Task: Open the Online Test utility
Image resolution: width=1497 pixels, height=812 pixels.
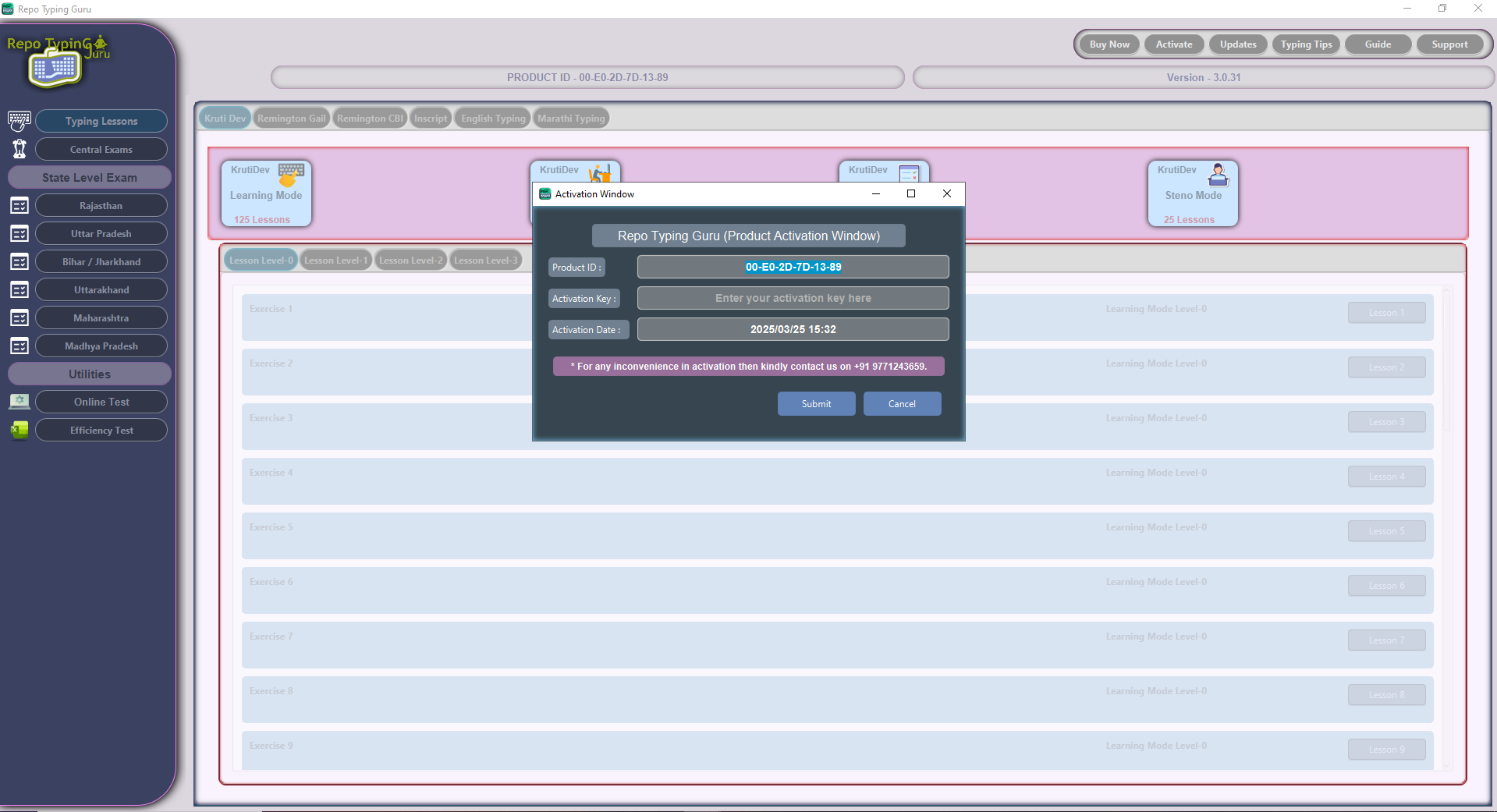Action: [101, 402]
